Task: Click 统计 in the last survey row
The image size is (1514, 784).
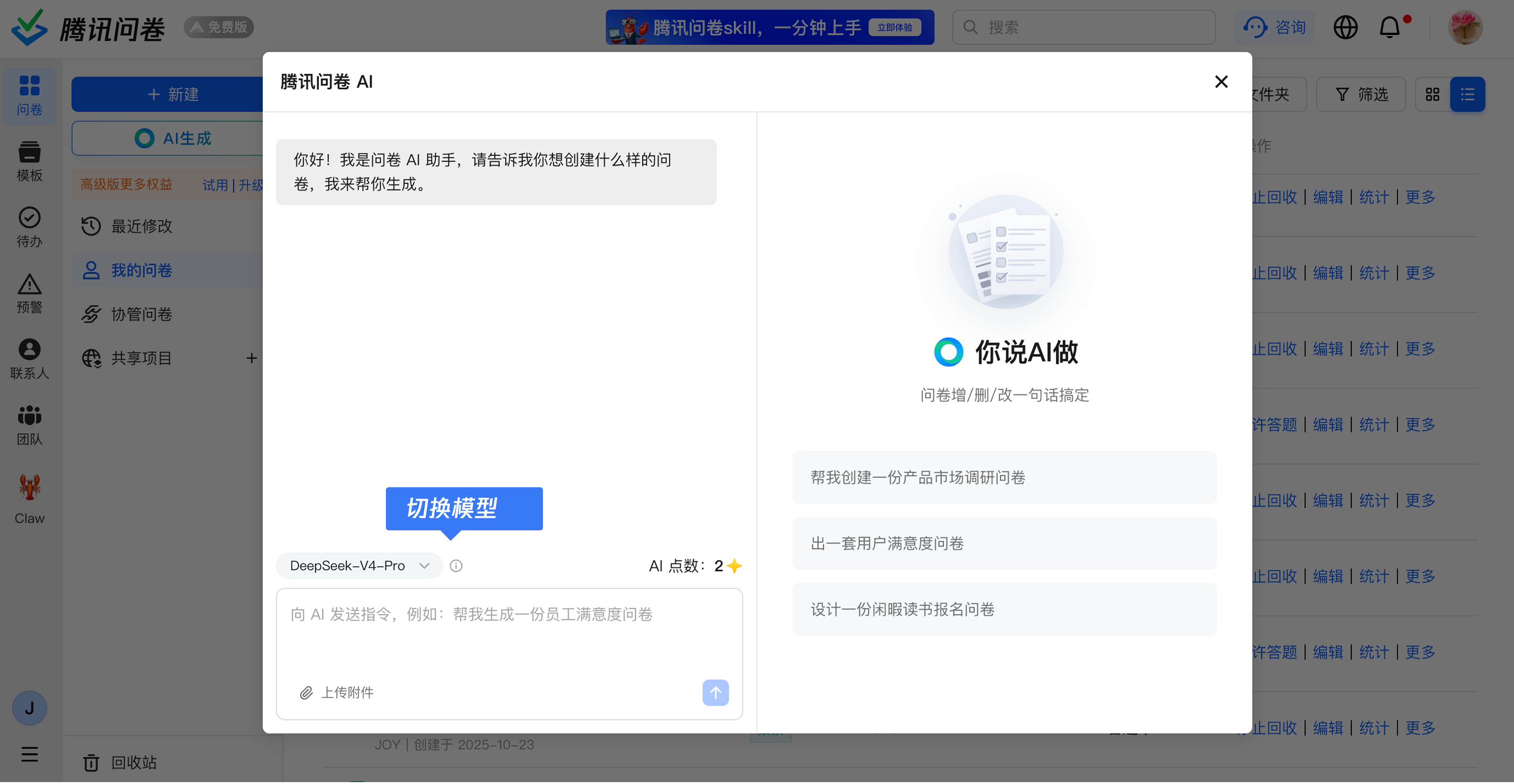Action: click(1374, 728)
